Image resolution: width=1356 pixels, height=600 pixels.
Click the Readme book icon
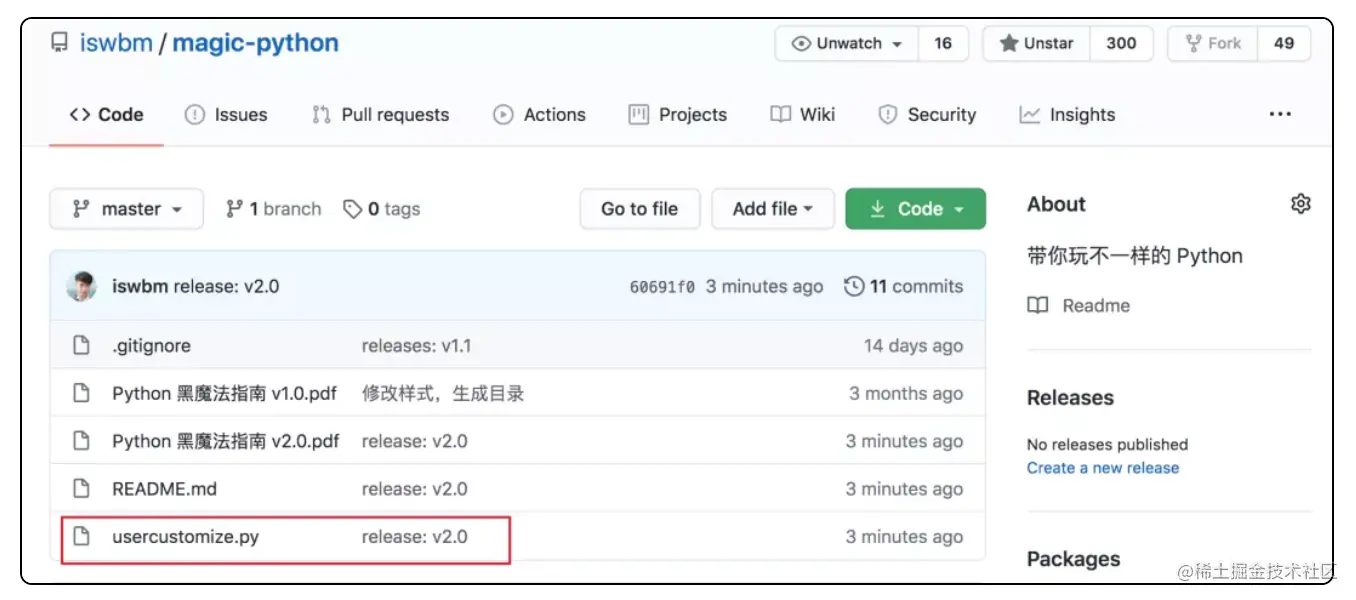(x=1038, y=306)
